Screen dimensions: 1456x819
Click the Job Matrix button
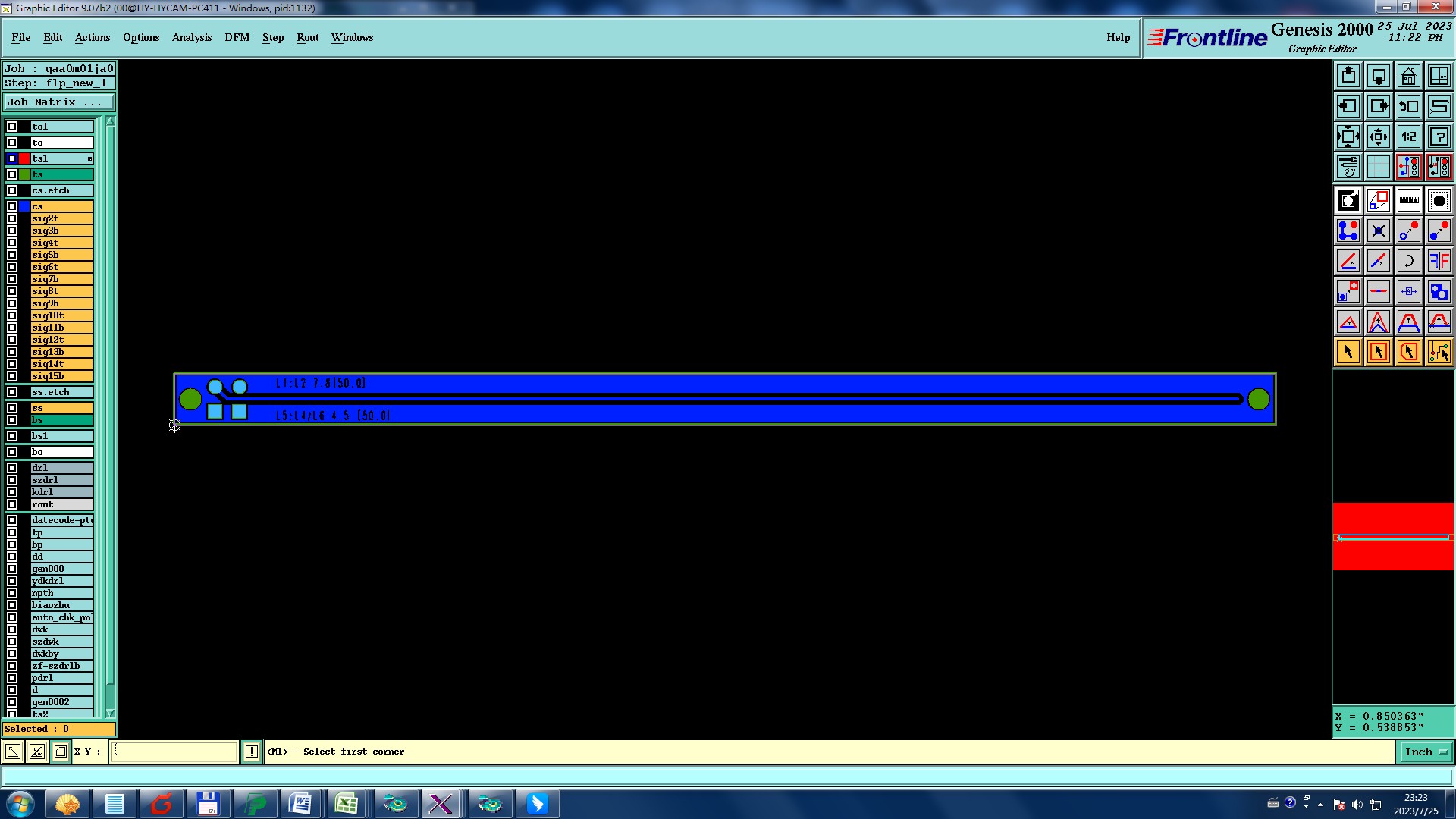pos(58,102)
